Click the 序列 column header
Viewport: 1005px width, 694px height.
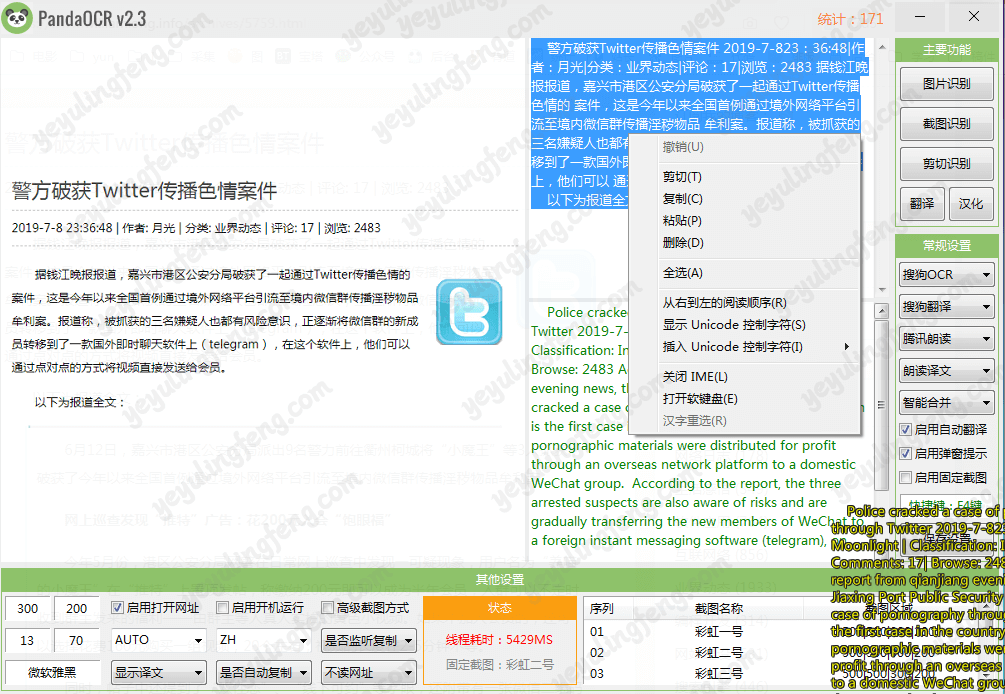click(608, 608)
